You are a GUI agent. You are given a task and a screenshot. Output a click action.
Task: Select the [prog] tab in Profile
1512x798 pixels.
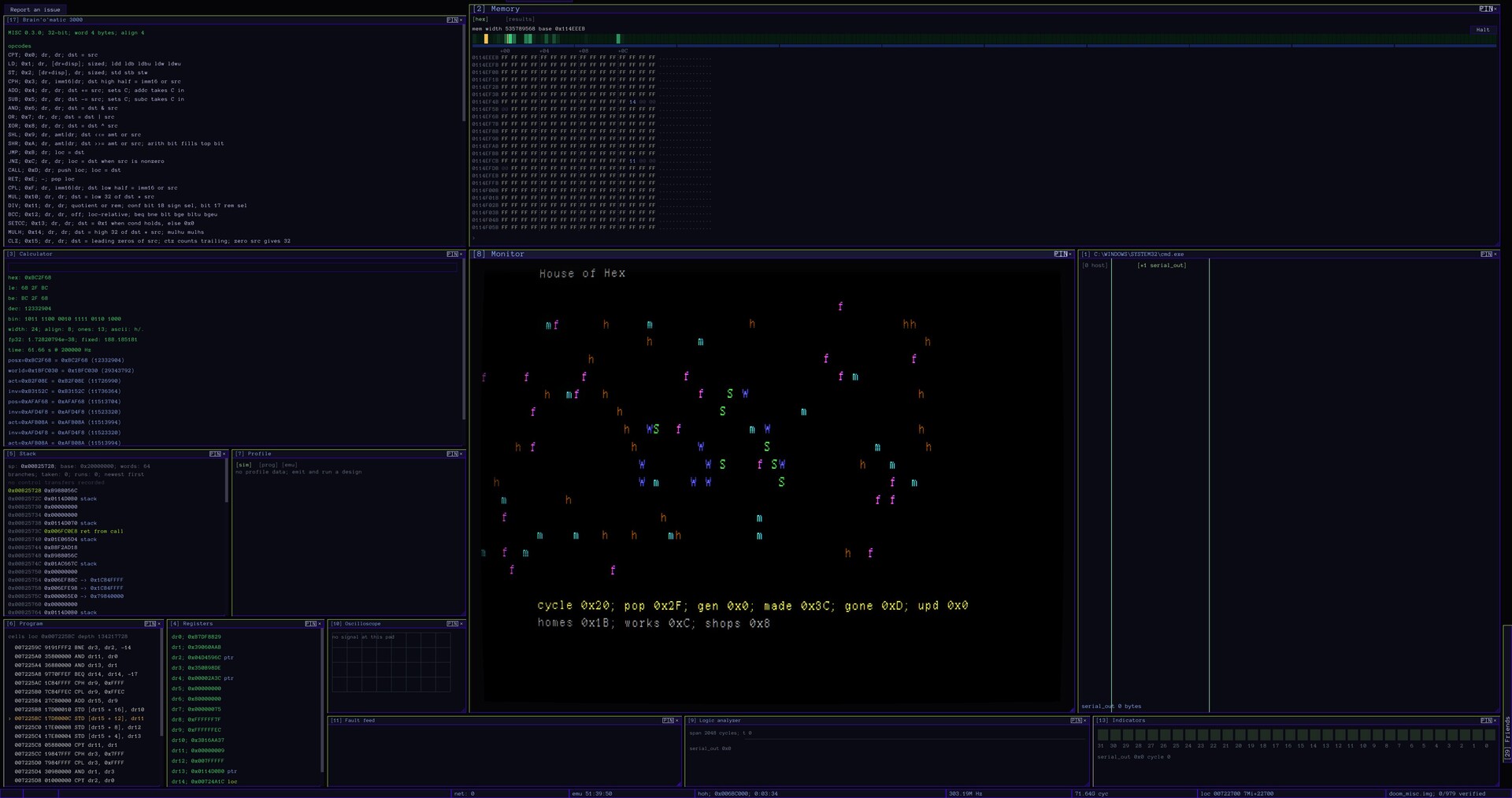tap(269, 465)
